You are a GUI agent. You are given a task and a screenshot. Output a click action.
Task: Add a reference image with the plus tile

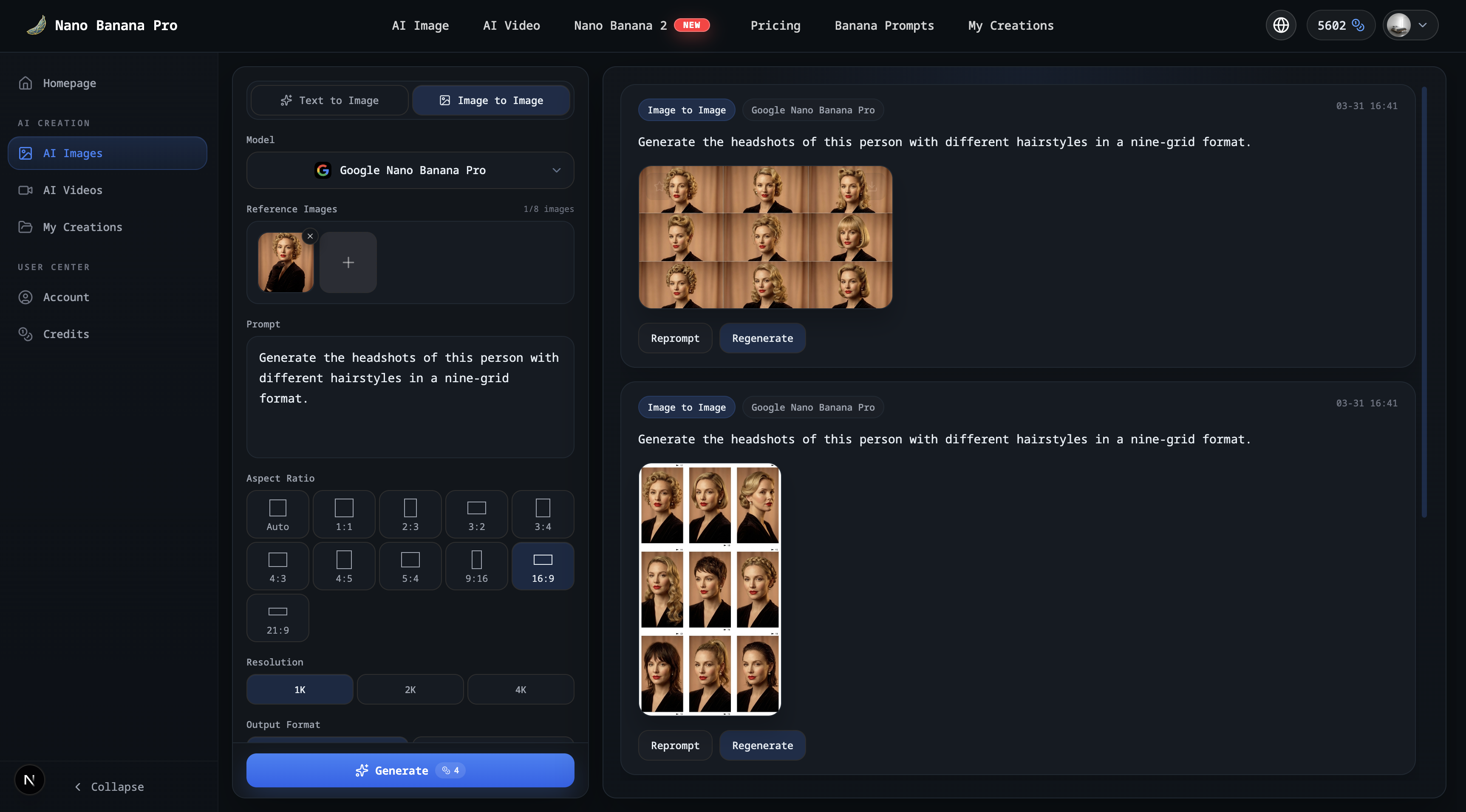coord(348,262)
